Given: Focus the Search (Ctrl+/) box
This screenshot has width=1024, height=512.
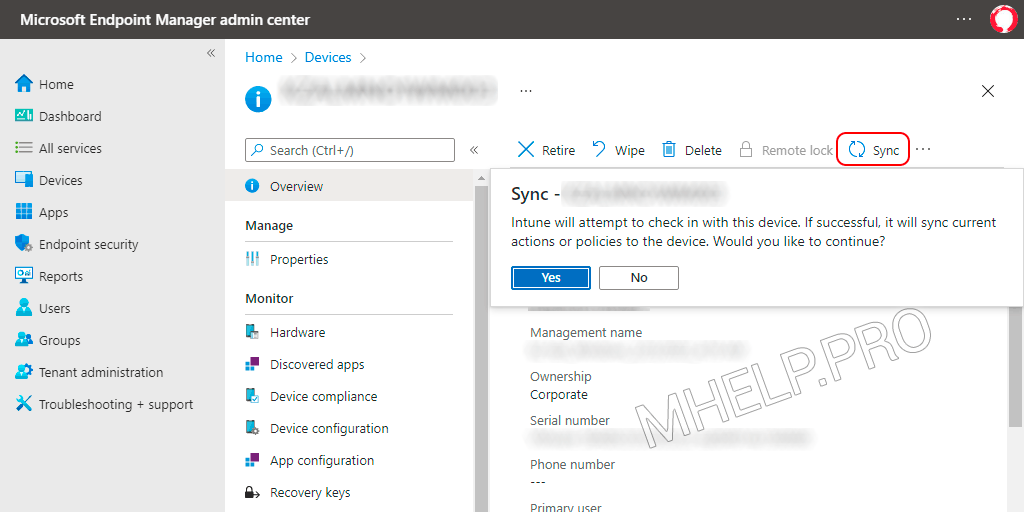Looking at the screenshot, I should pyautogui.click(x=350, y=150).
